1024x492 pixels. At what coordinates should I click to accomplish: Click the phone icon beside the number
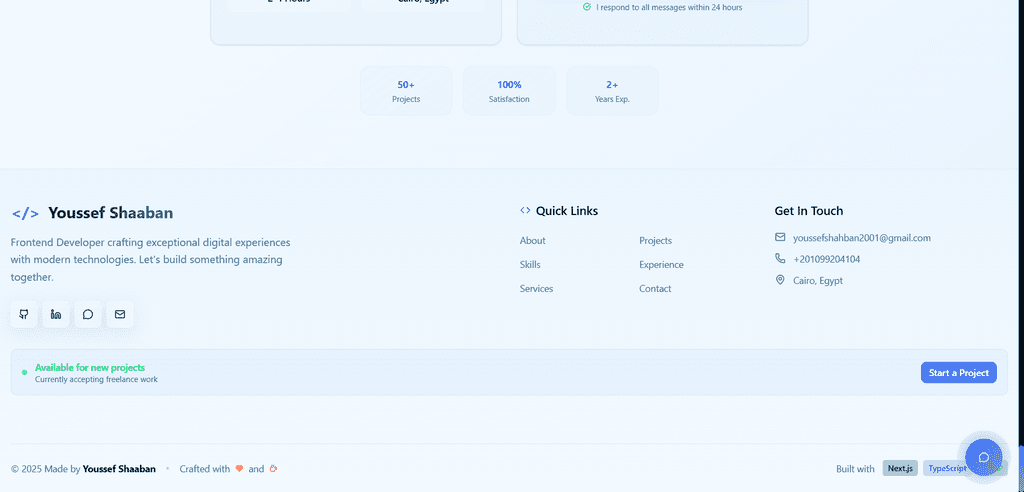(x=780, y=259)
